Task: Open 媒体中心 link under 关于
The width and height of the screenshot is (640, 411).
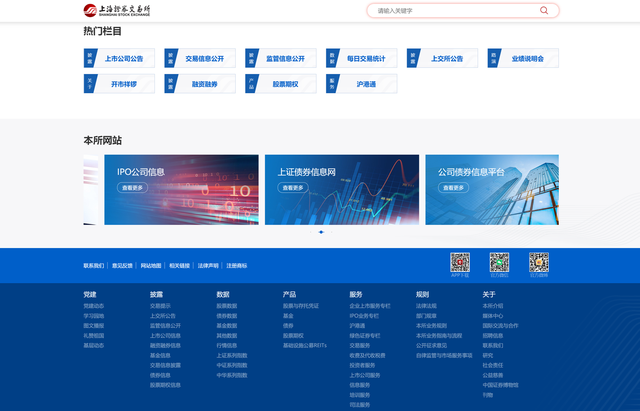Action: point(493,316)
